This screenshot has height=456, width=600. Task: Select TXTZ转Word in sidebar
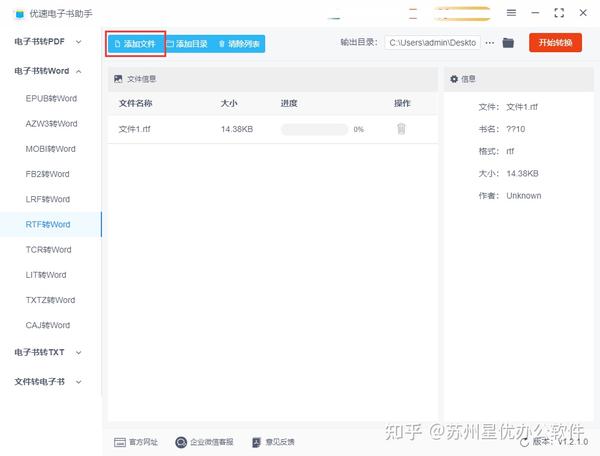click(x=50, y=300)
